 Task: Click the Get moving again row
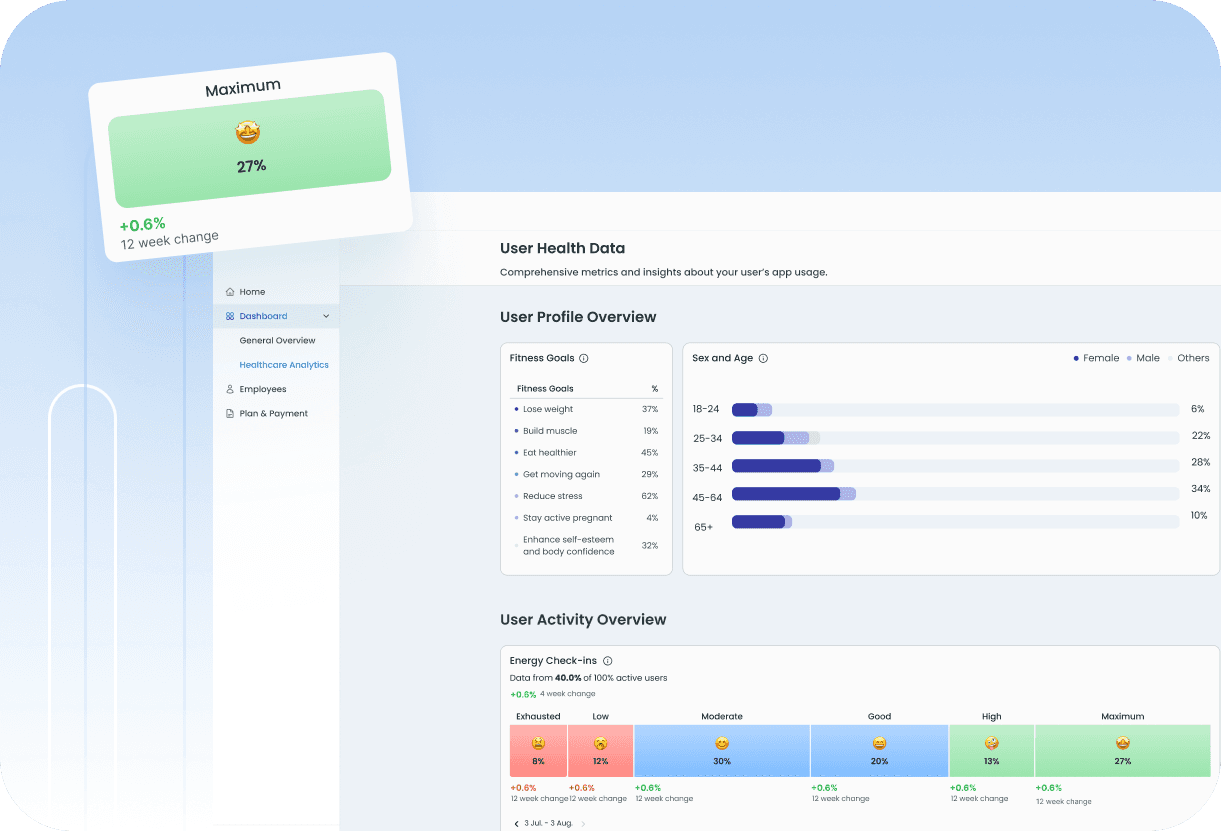[x=586, y=475]
